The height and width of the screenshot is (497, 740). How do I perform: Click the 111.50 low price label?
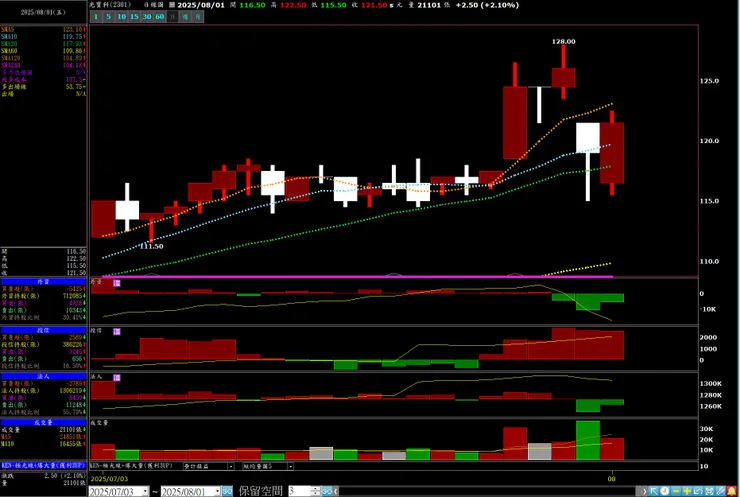click(x=151, y=246)
